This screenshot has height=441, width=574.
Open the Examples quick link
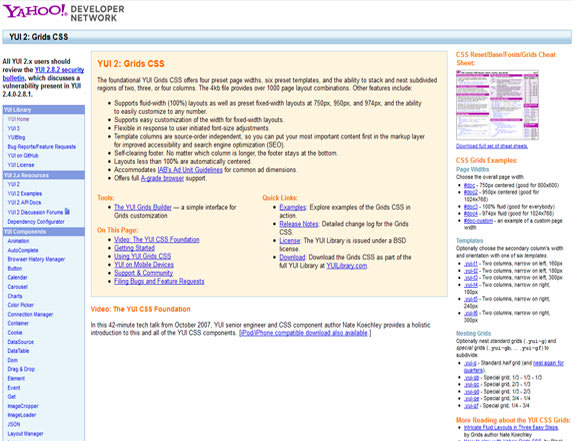292,207
